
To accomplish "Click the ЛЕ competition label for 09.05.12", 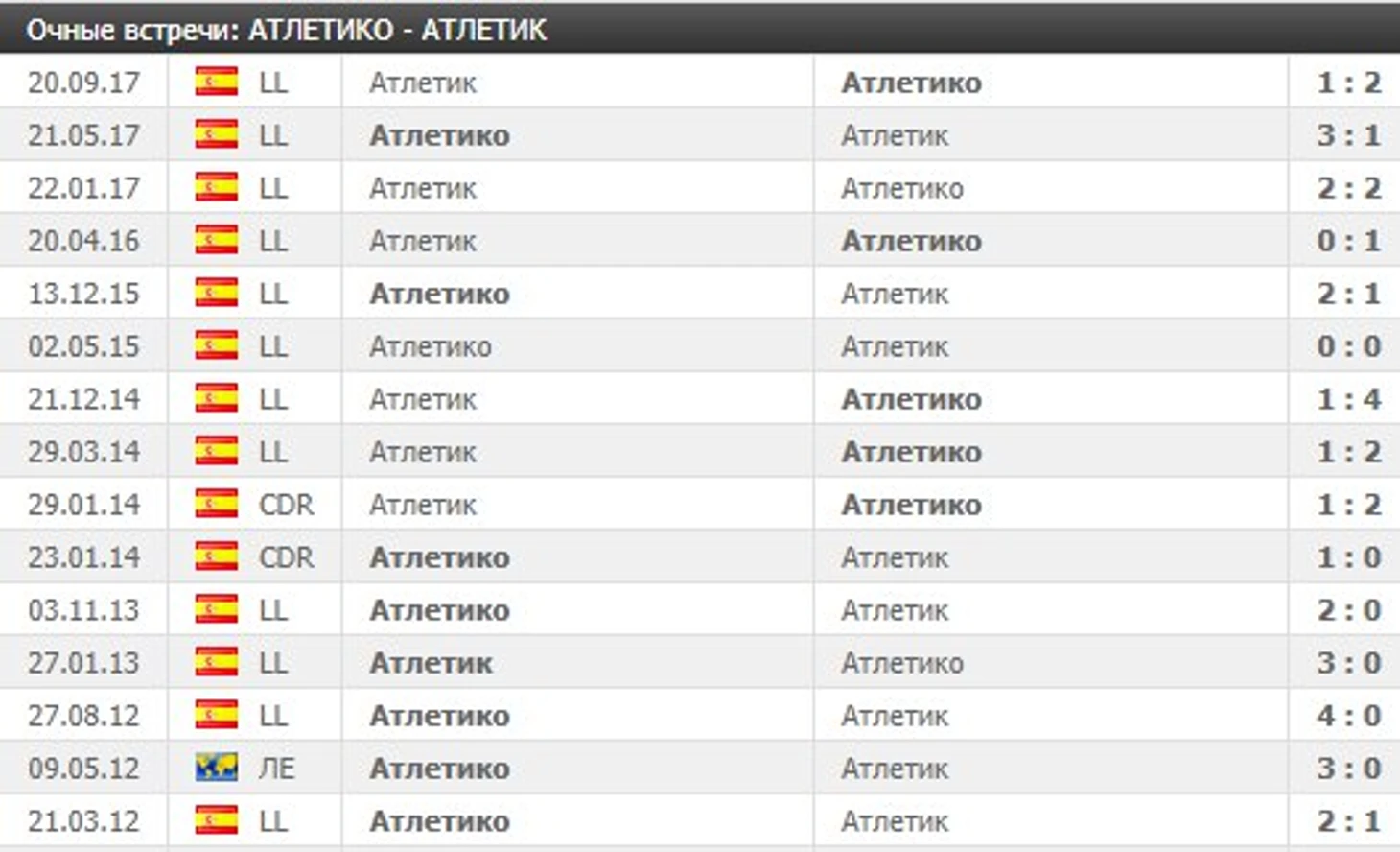I will tap(276, 769).
